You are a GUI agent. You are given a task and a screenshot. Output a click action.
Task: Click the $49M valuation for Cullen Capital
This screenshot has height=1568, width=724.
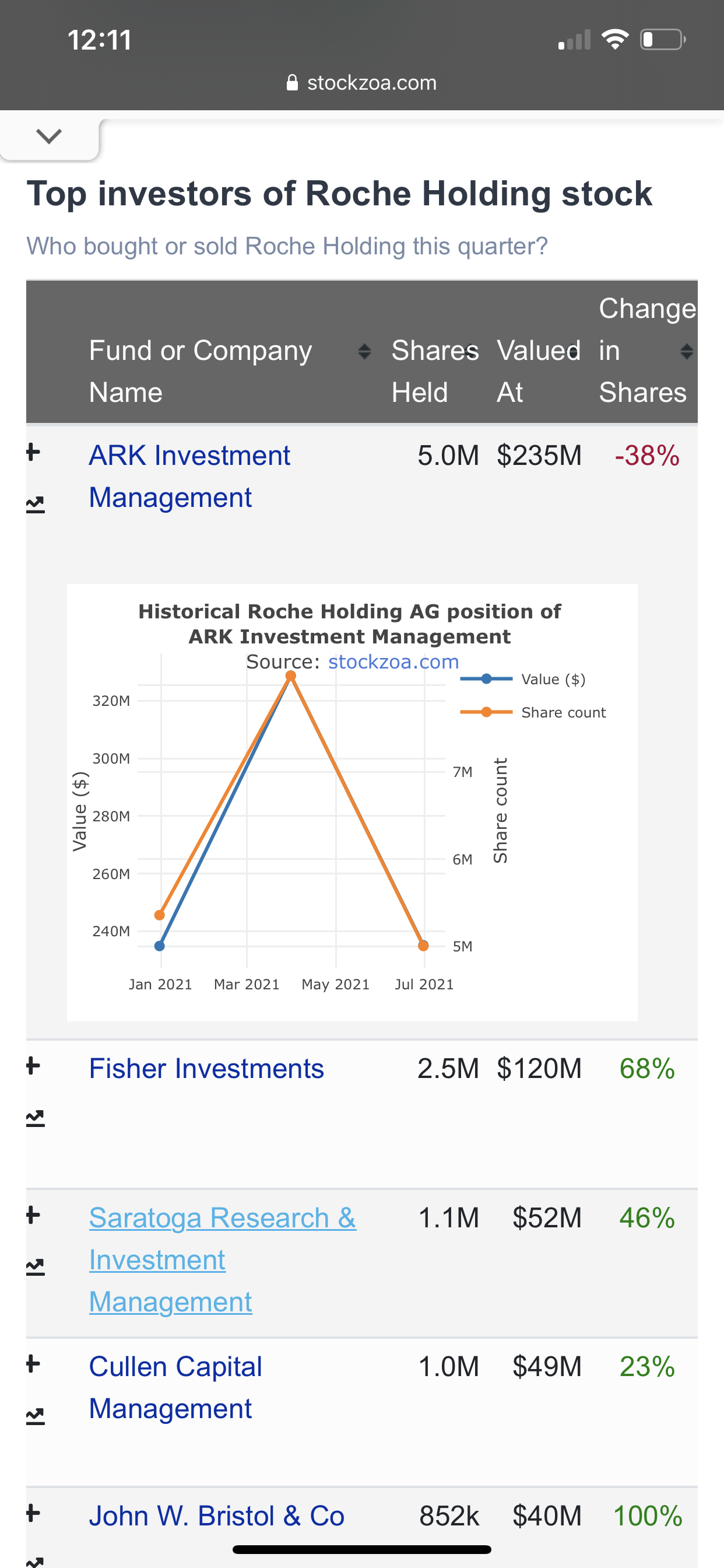coord(547,1367)
